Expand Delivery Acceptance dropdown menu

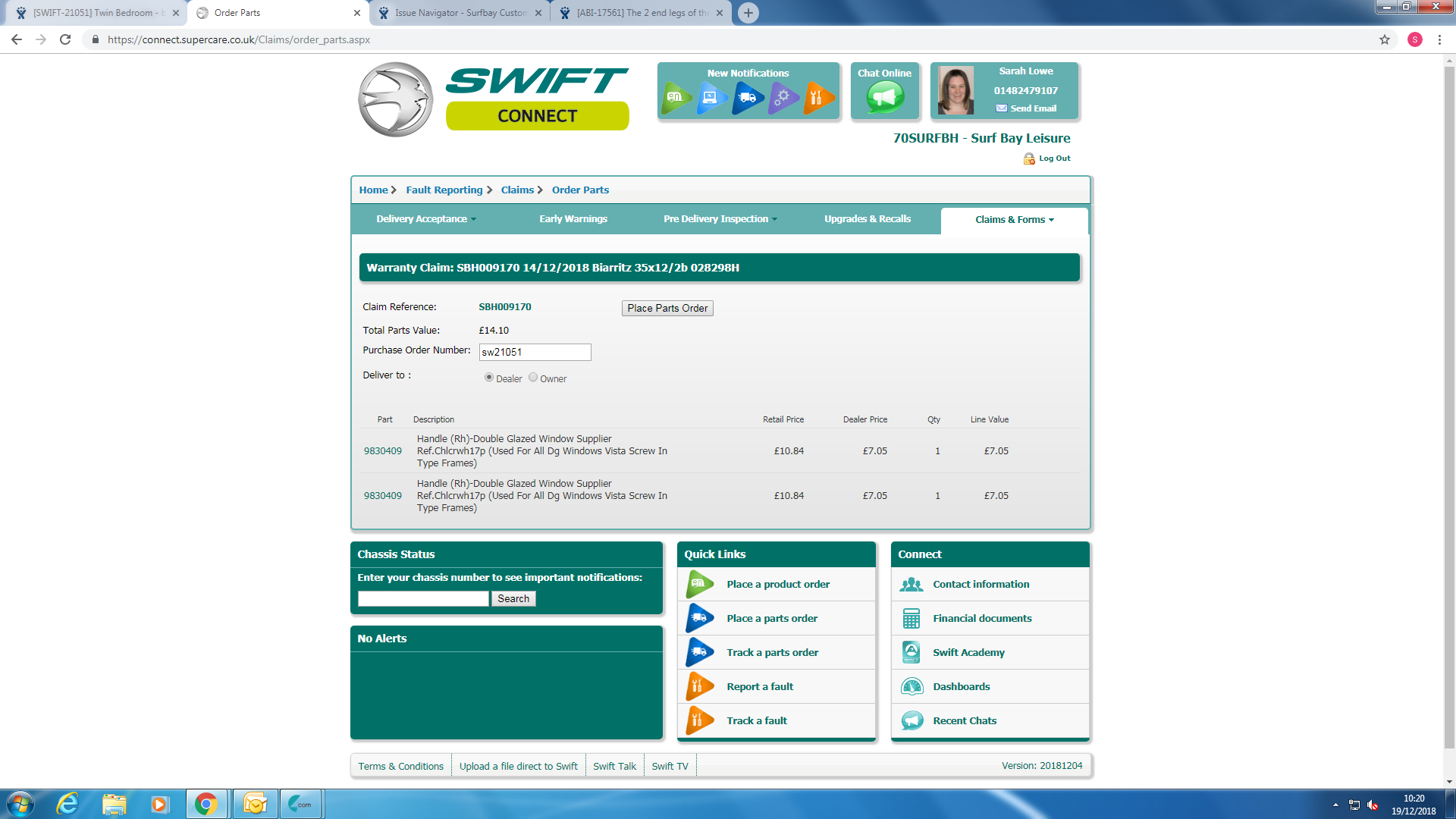426,219
